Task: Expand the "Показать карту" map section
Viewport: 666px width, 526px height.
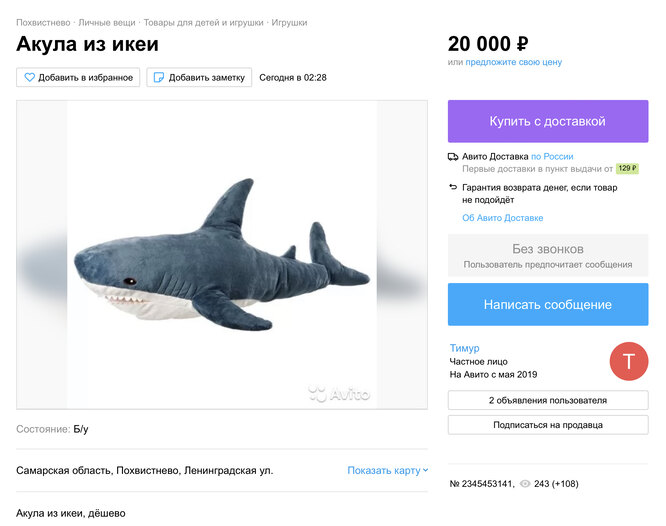Action: (x=387, y=470)
